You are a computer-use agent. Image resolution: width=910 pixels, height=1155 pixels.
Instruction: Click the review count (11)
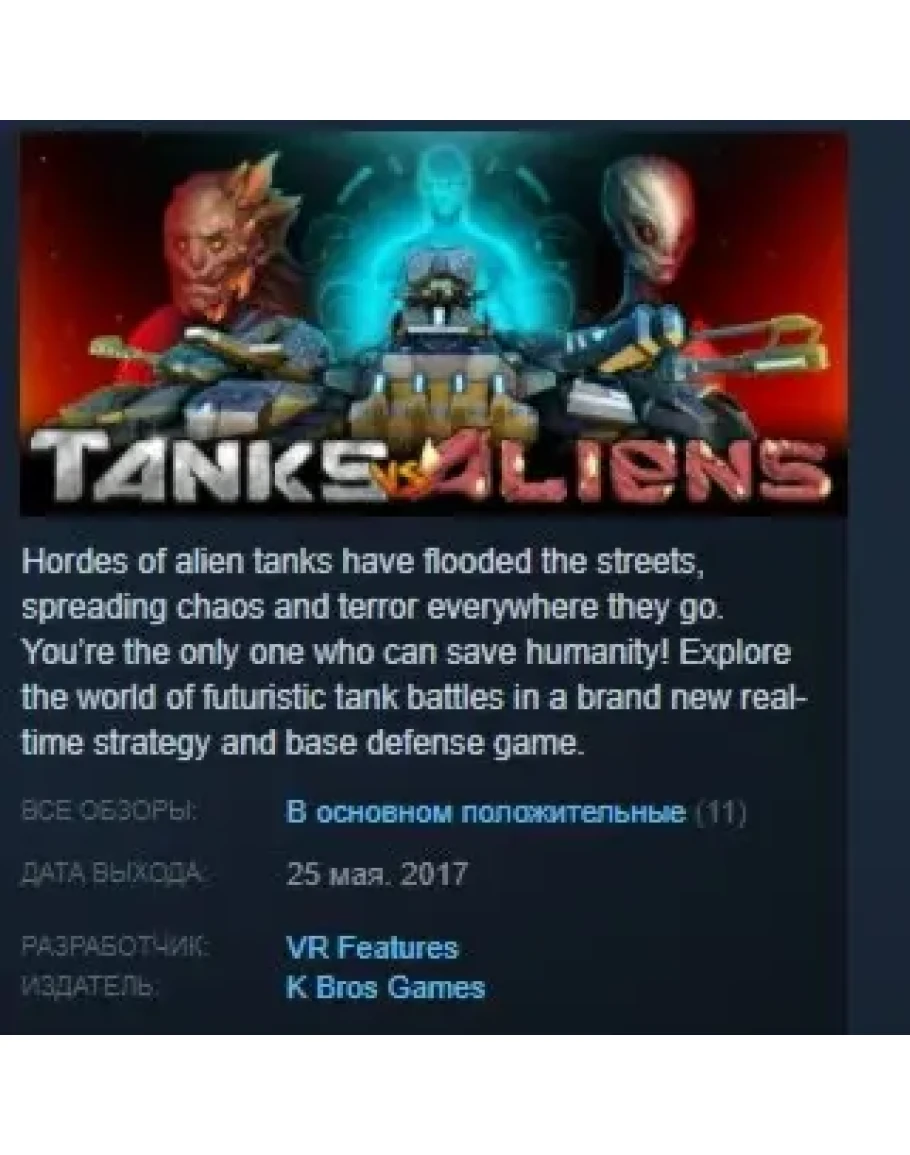pos(721,812)
